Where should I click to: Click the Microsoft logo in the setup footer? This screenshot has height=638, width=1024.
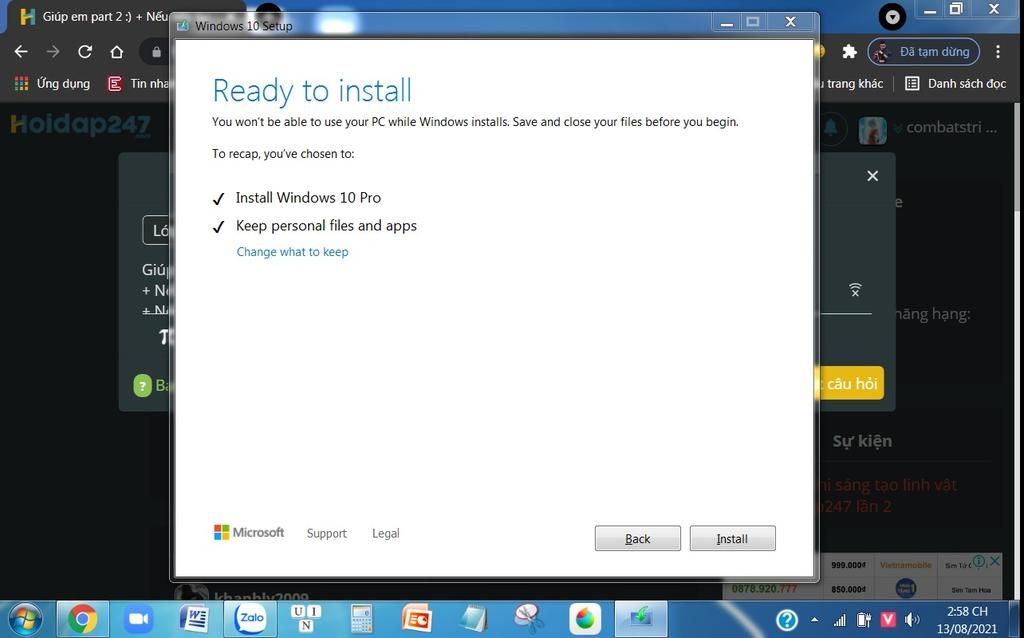[249, 532]
